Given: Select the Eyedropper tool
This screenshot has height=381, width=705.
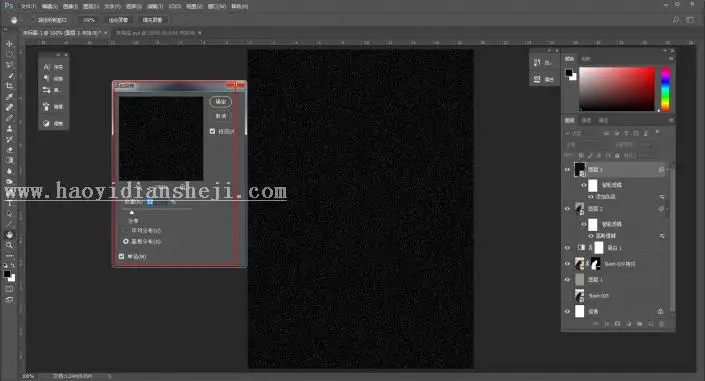Looking at the screenshot, I should pos(9,97).
